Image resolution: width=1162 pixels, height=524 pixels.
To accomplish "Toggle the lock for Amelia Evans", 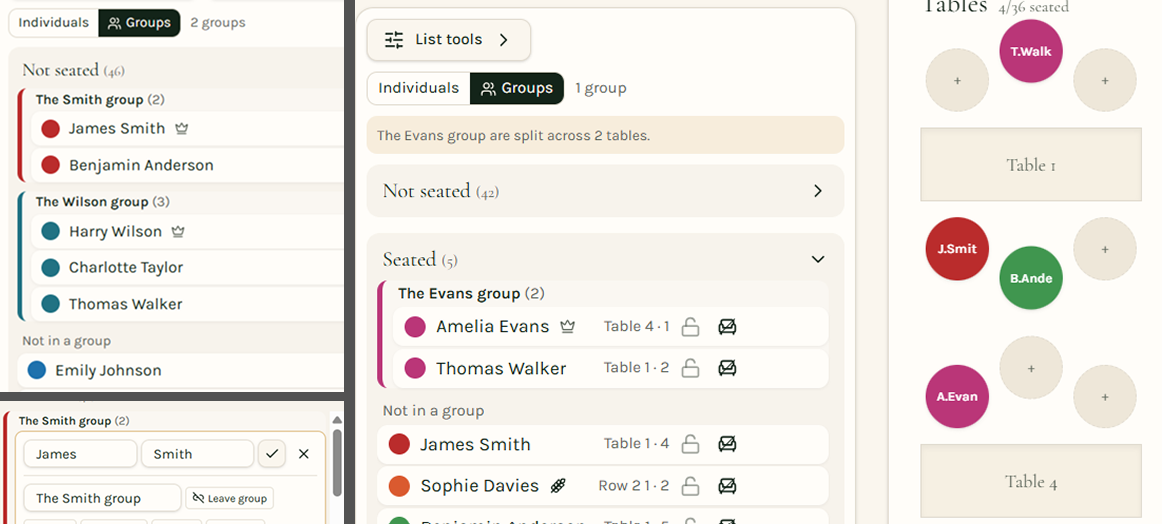I will [690, 327].
